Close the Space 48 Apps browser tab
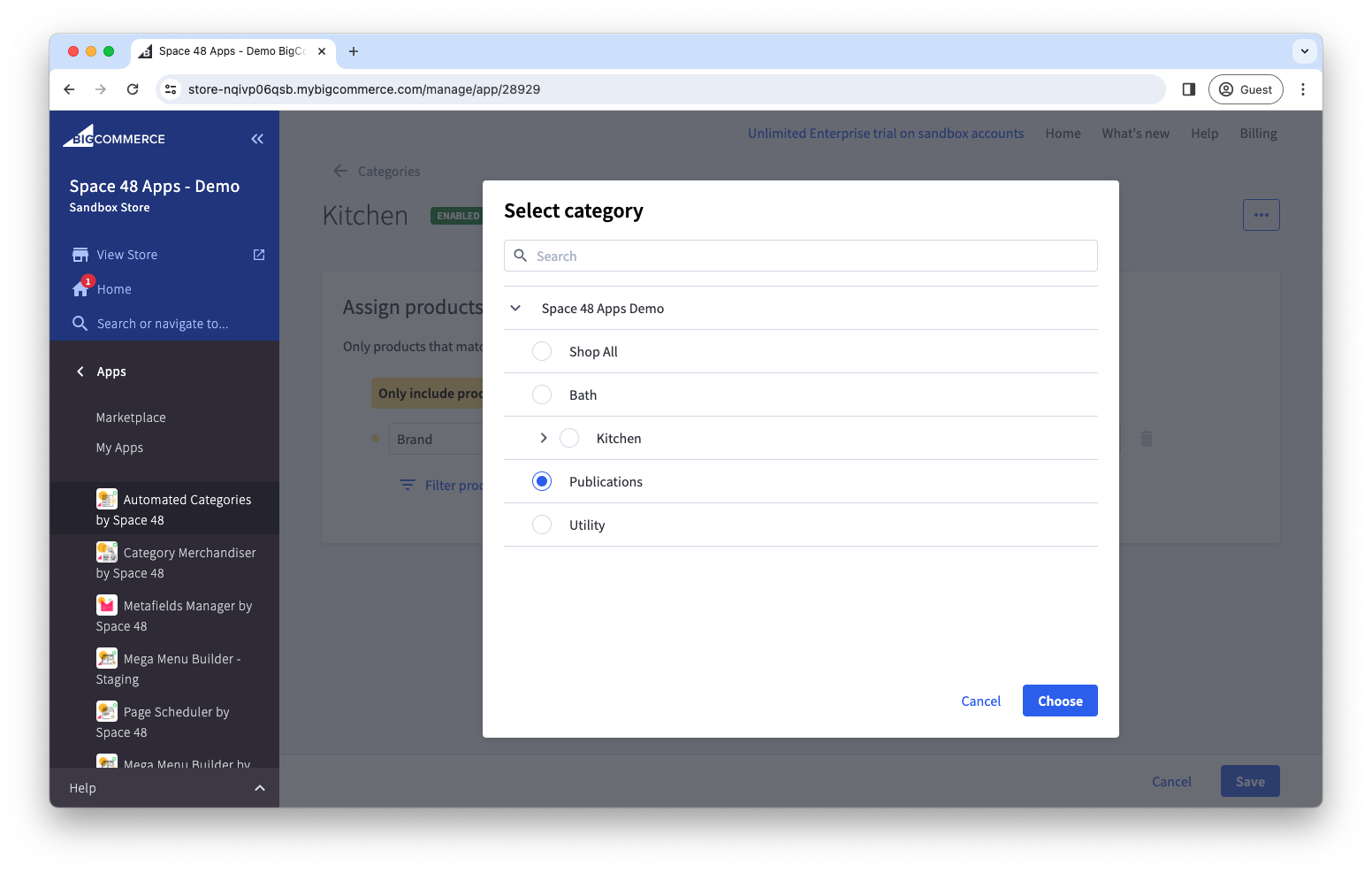1372x873 pixels. pyautogui.click(x=322, y=51)
